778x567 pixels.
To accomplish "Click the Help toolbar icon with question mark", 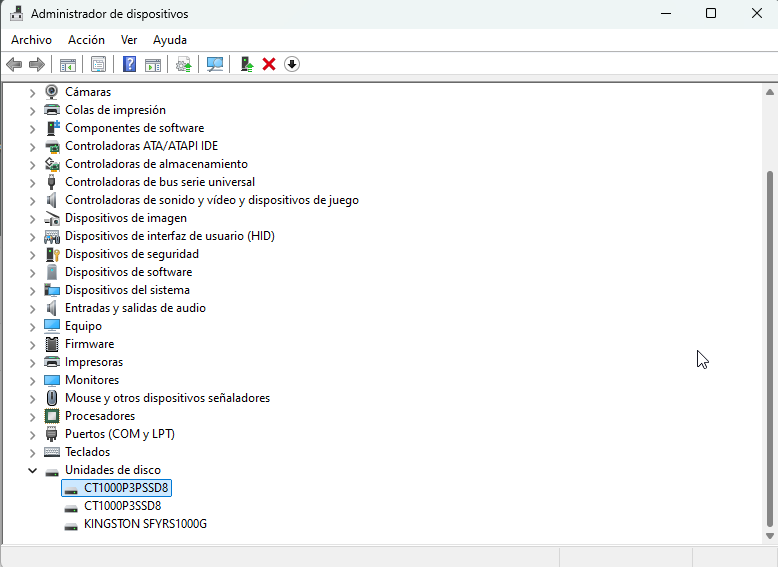I will [x=129, y=64].
